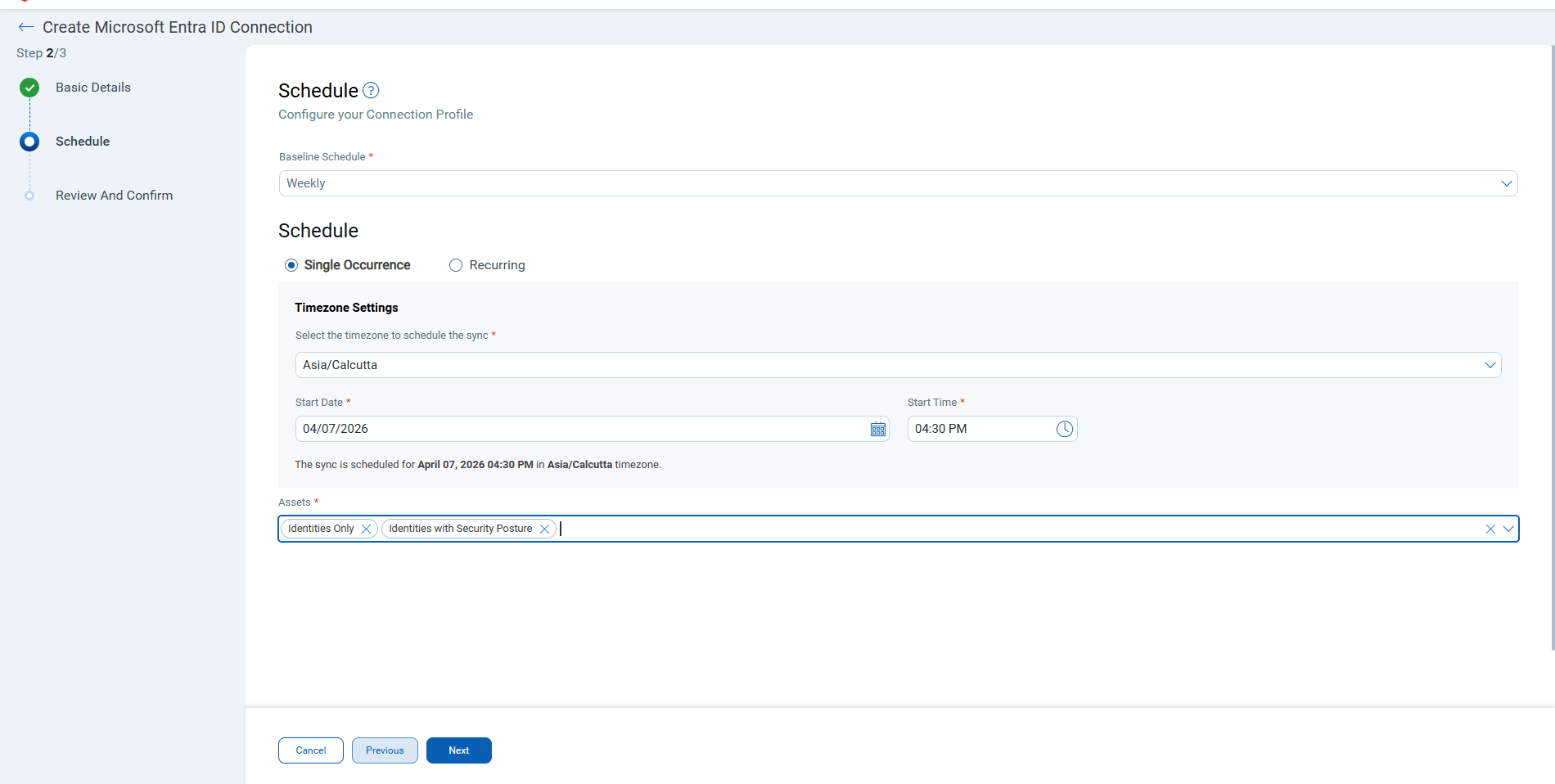Open the Start Date calendar picker icon
The image size is (1555, 784).
coord(878,429)
